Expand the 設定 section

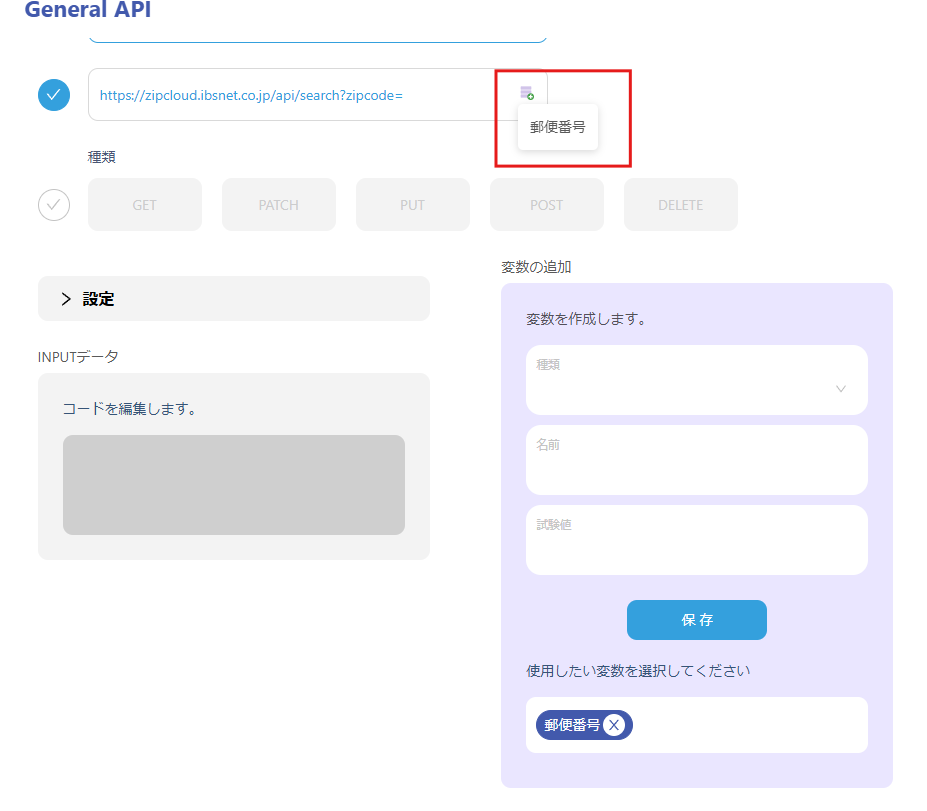click(x=234, y=299)
